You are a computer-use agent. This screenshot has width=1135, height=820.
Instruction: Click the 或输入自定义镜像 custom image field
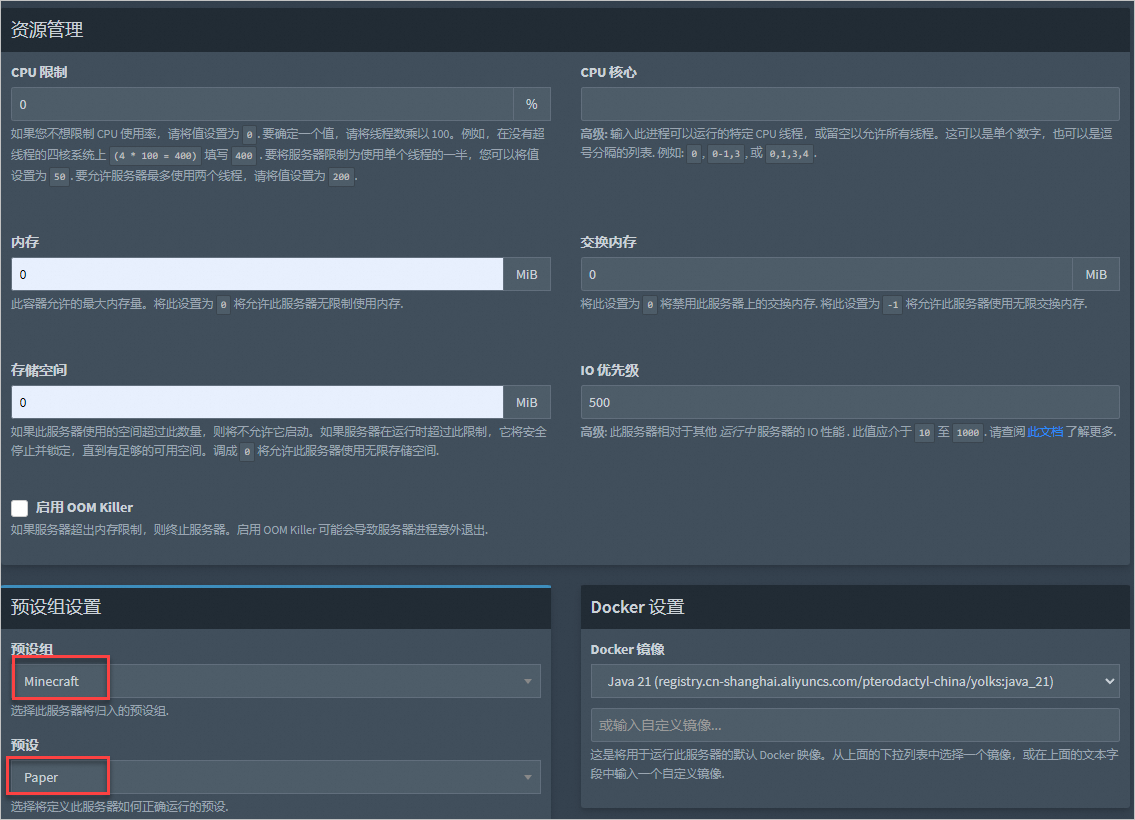tap(855, 725)
